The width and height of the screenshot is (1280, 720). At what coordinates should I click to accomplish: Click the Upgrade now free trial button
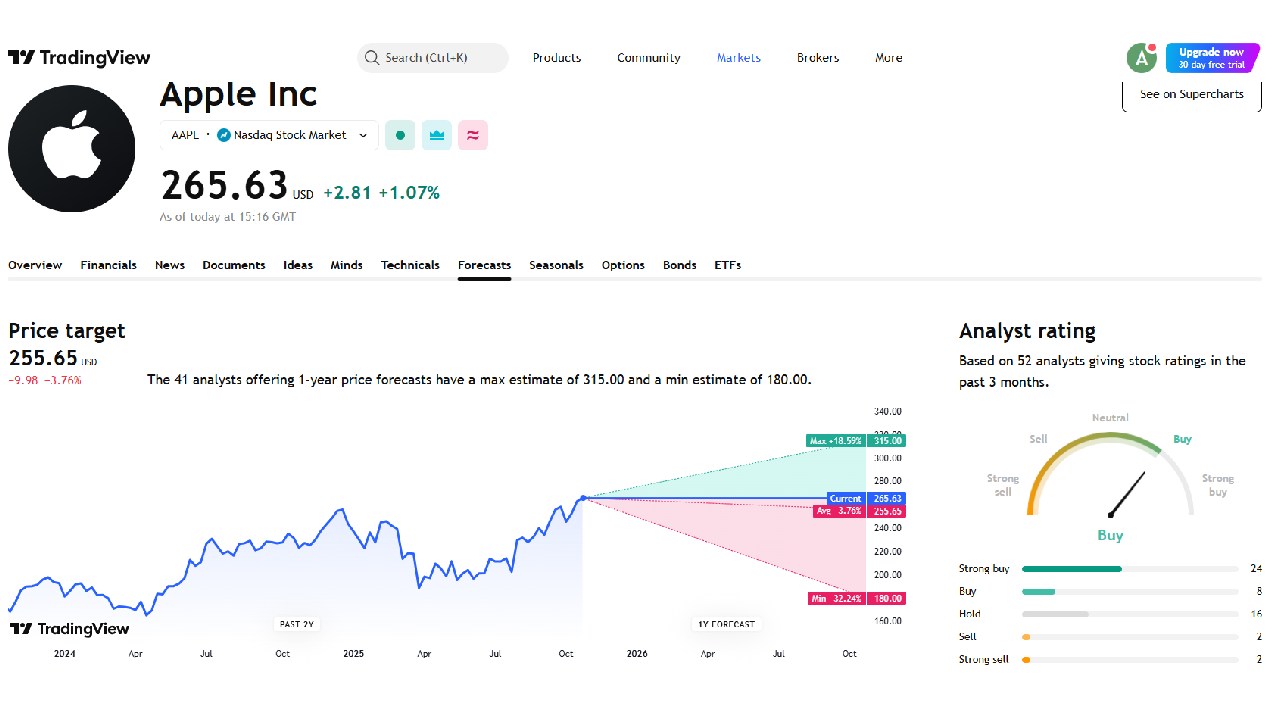click(1212, 58)
